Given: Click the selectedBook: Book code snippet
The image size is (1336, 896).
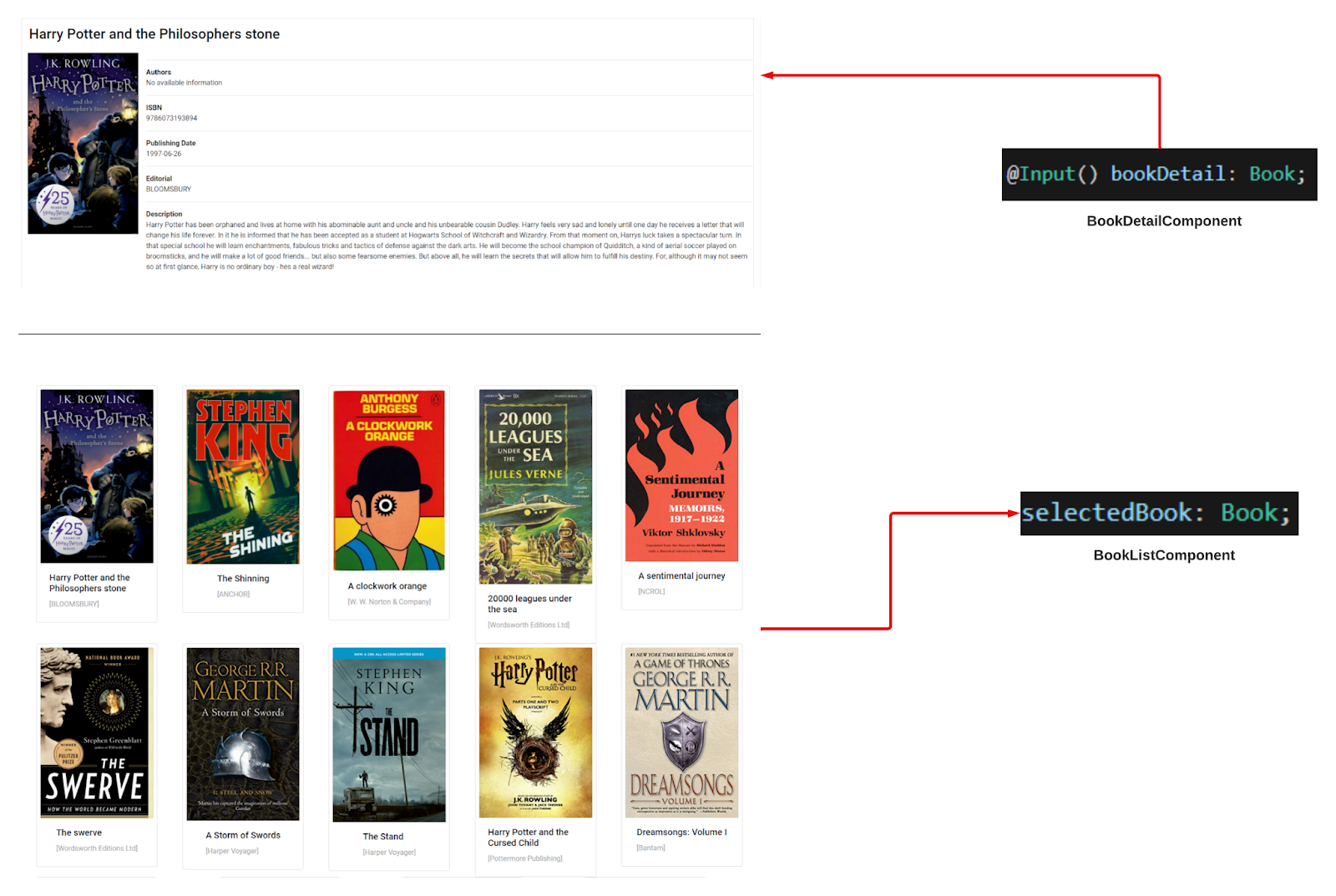Looking at the screenshot, I should 1159,513.
